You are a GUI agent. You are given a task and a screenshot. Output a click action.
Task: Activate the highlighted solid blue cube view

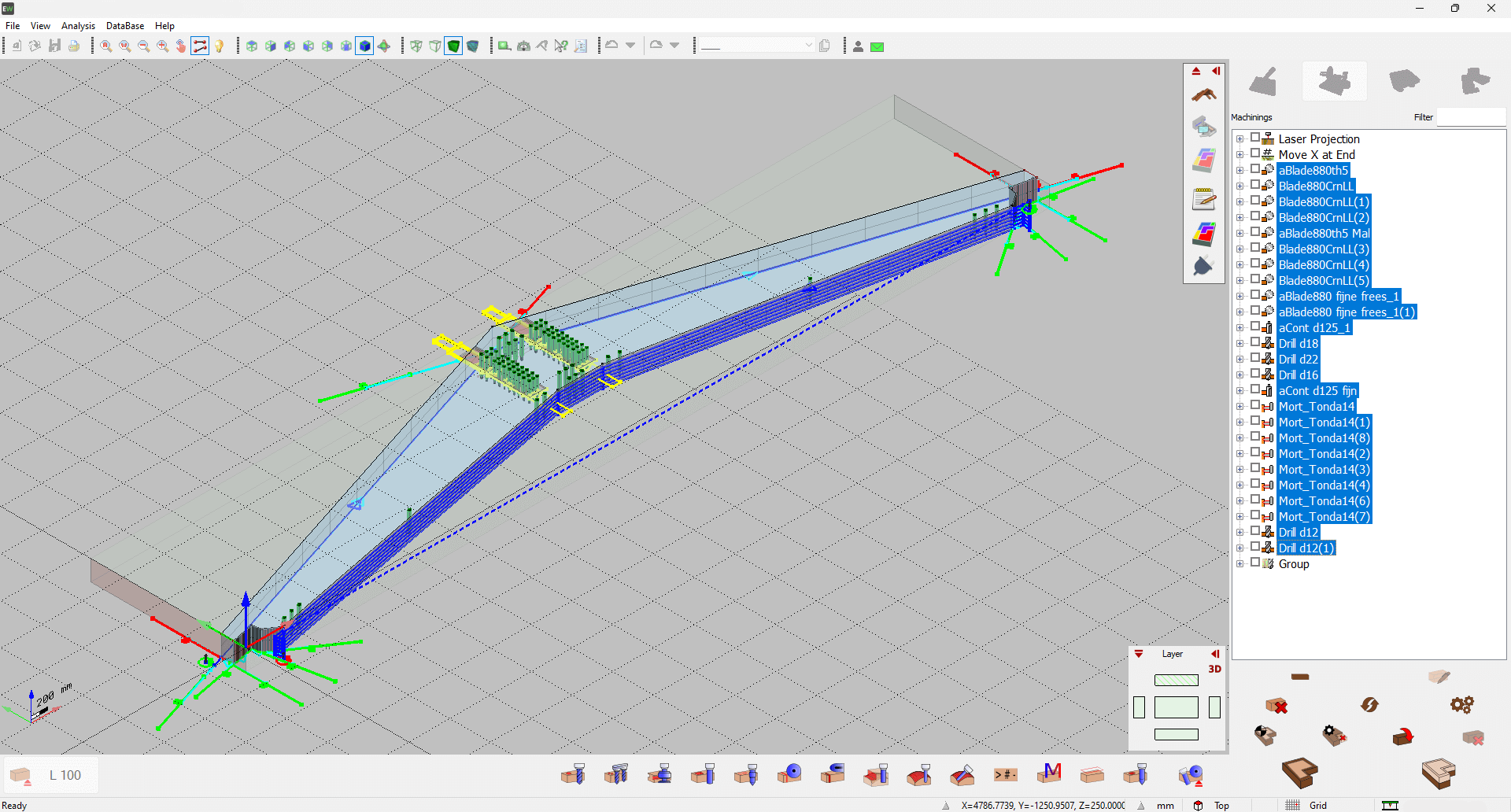pos(365,46)
